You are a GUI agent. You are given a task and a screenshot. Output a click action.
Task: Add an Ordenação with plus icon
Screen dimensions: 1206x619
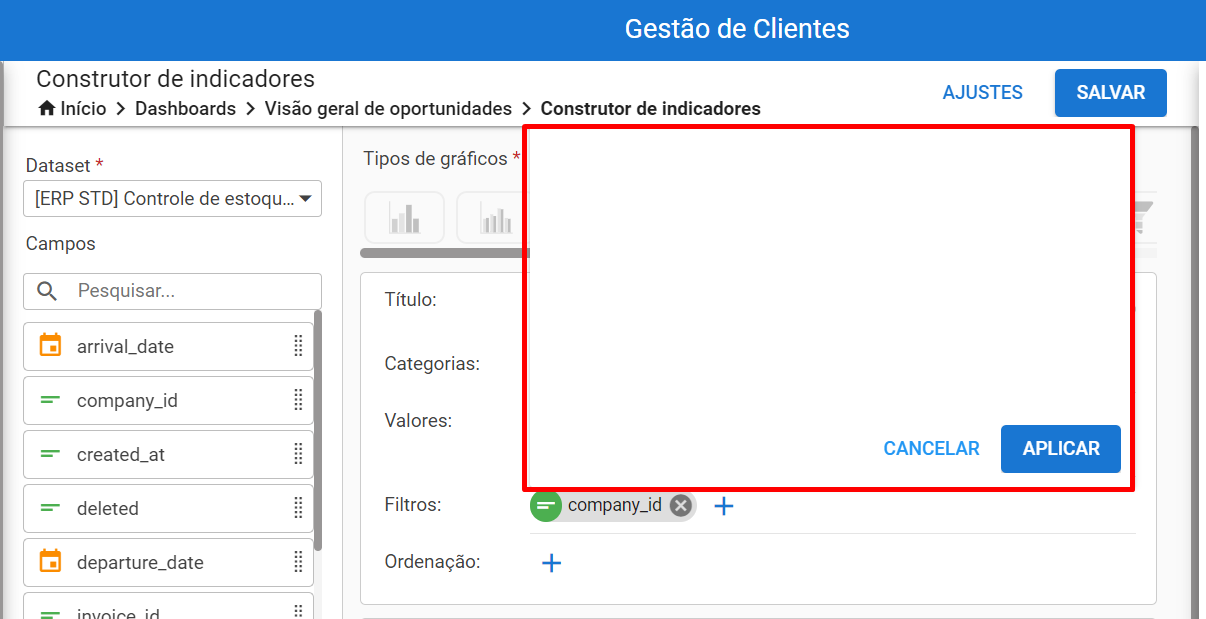551,563
